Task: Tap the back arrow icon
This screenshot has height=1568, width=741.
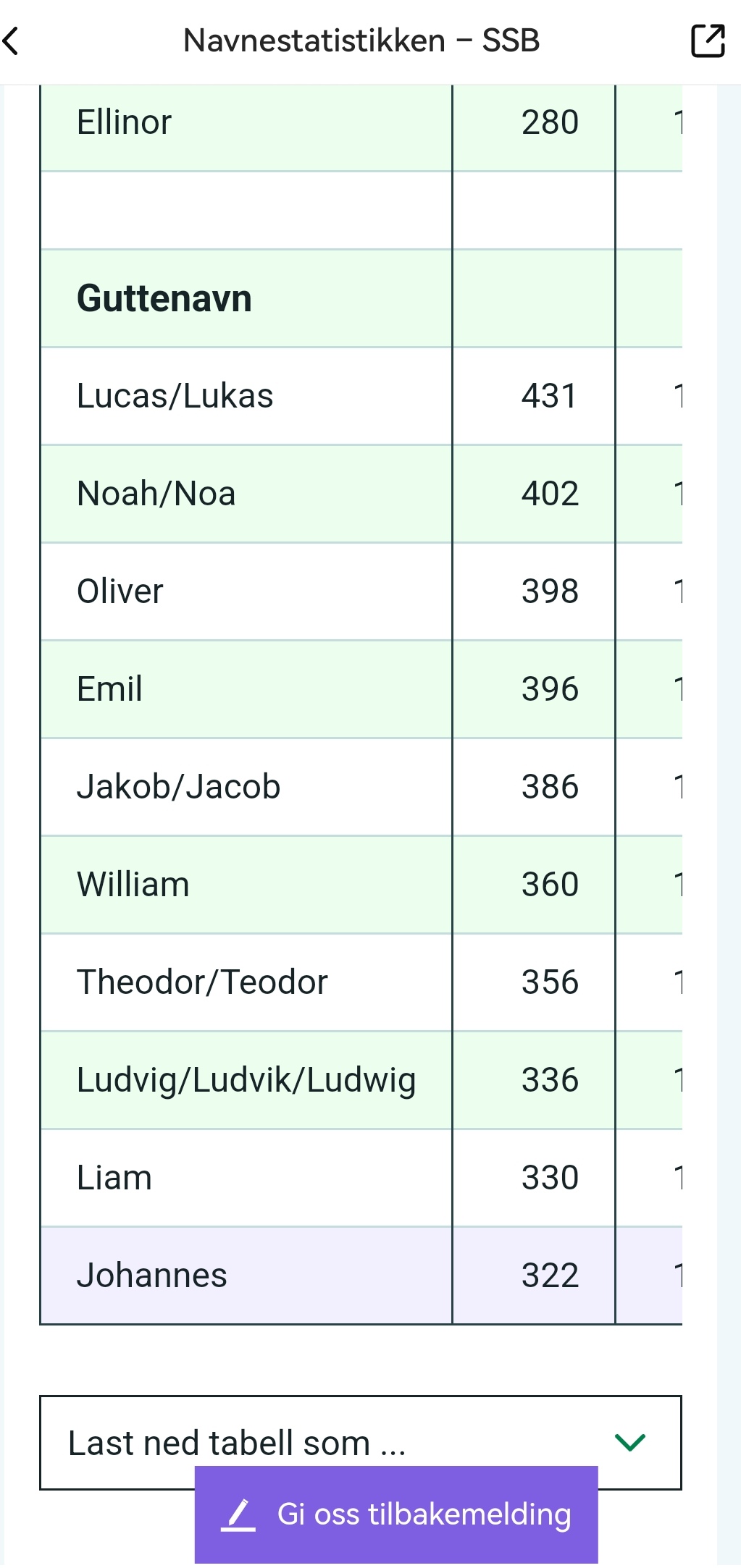Action: pyautogui.click(x=11, y=41)
